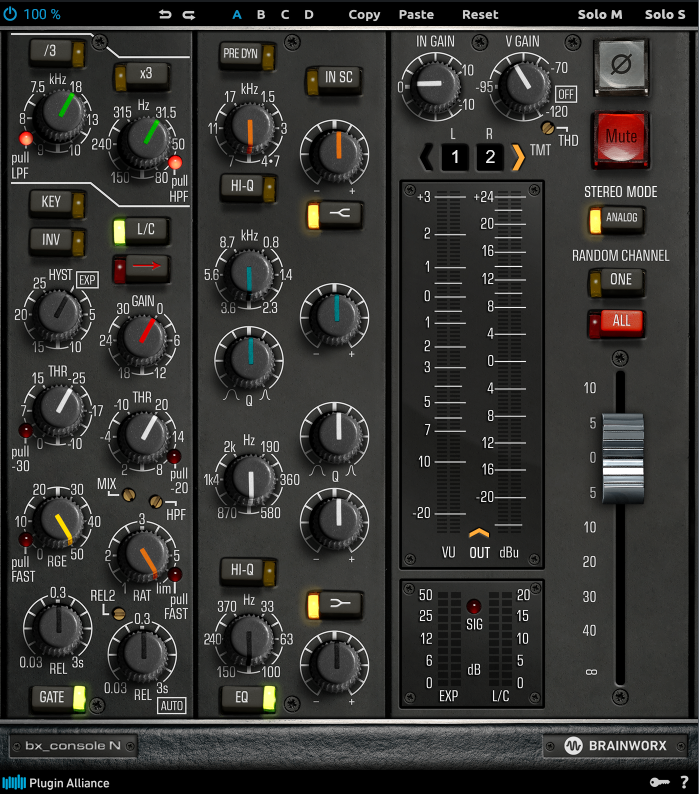Open the help question mark
This screenshot has width=699, height=794.
coord(684,782)
